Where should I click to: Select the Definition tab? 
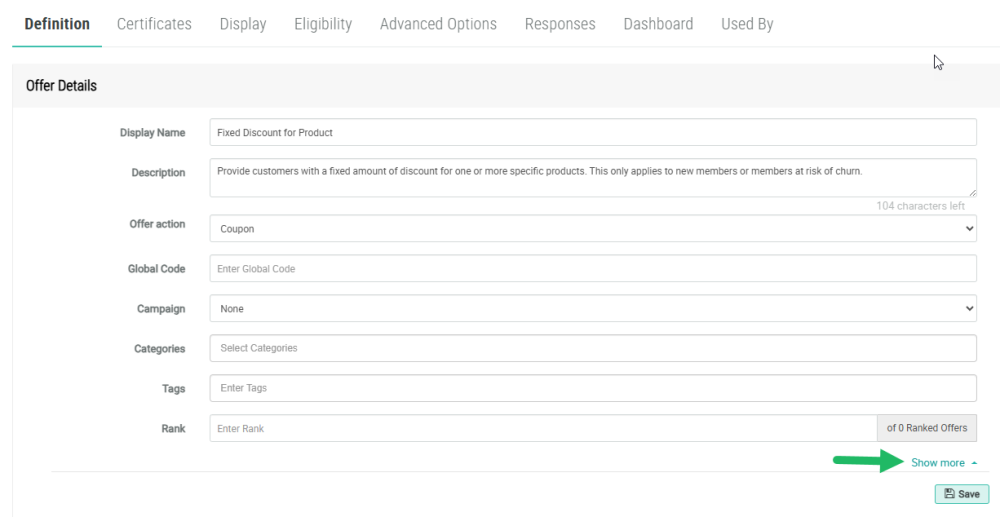coord(56,24)
